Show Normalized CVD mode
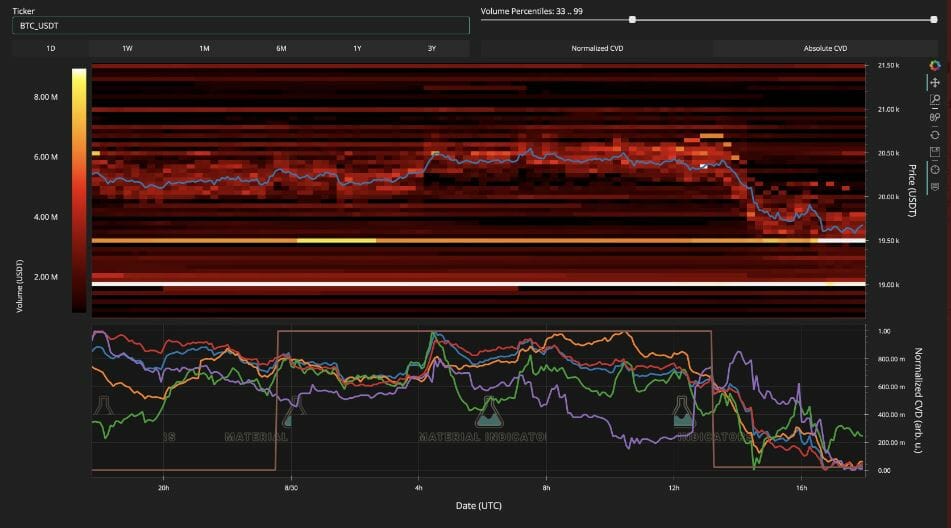951x528 pixels. [596, 48]
